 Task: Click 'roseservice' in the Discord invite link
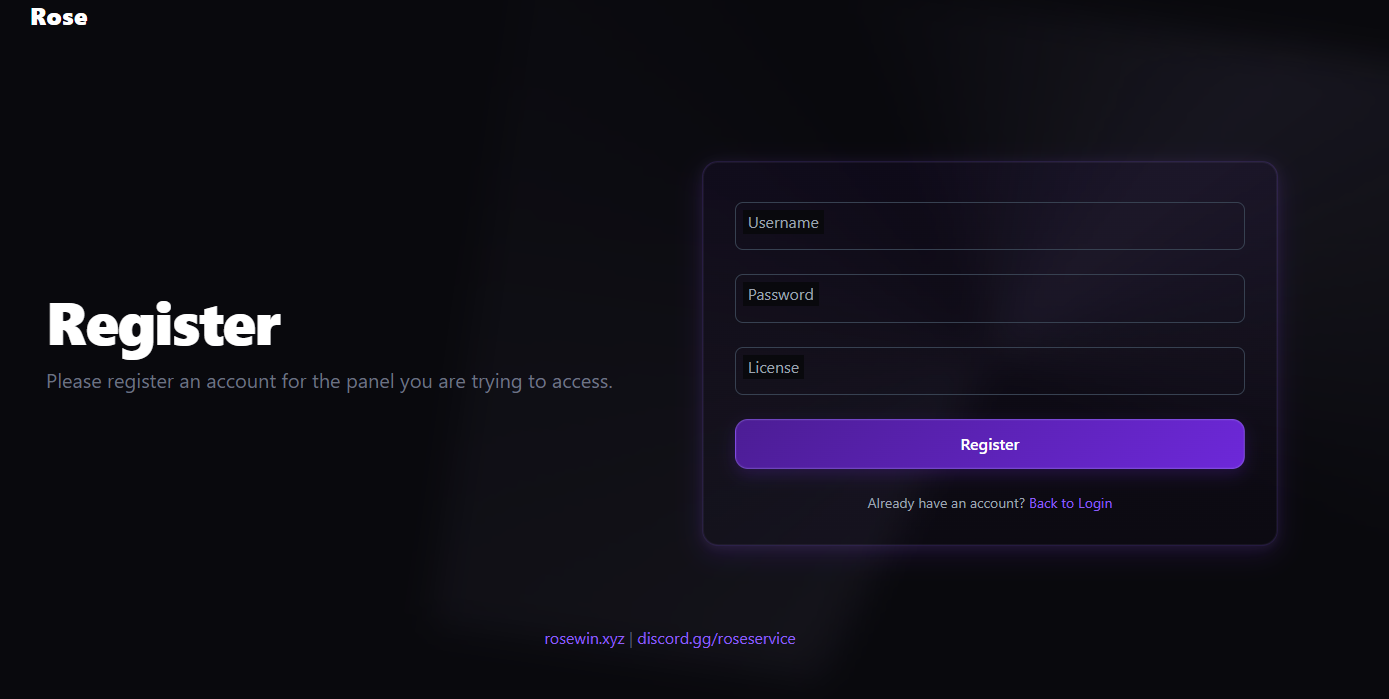(756, 638)
